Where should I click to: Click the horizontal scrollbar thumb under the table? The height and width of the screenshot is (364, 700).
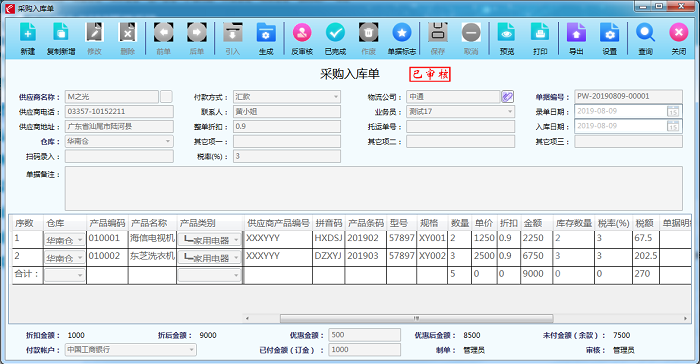coord(417,318)
